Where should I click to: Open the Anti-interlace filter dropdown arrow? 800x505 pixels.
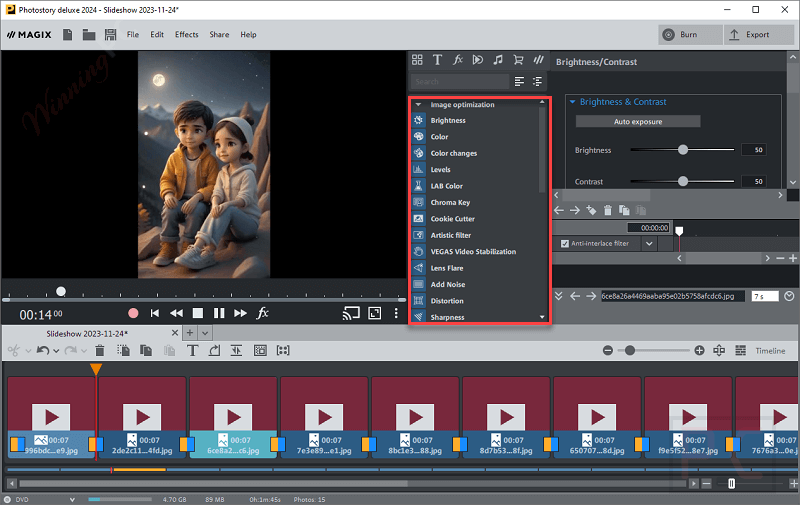click(649, 244)
